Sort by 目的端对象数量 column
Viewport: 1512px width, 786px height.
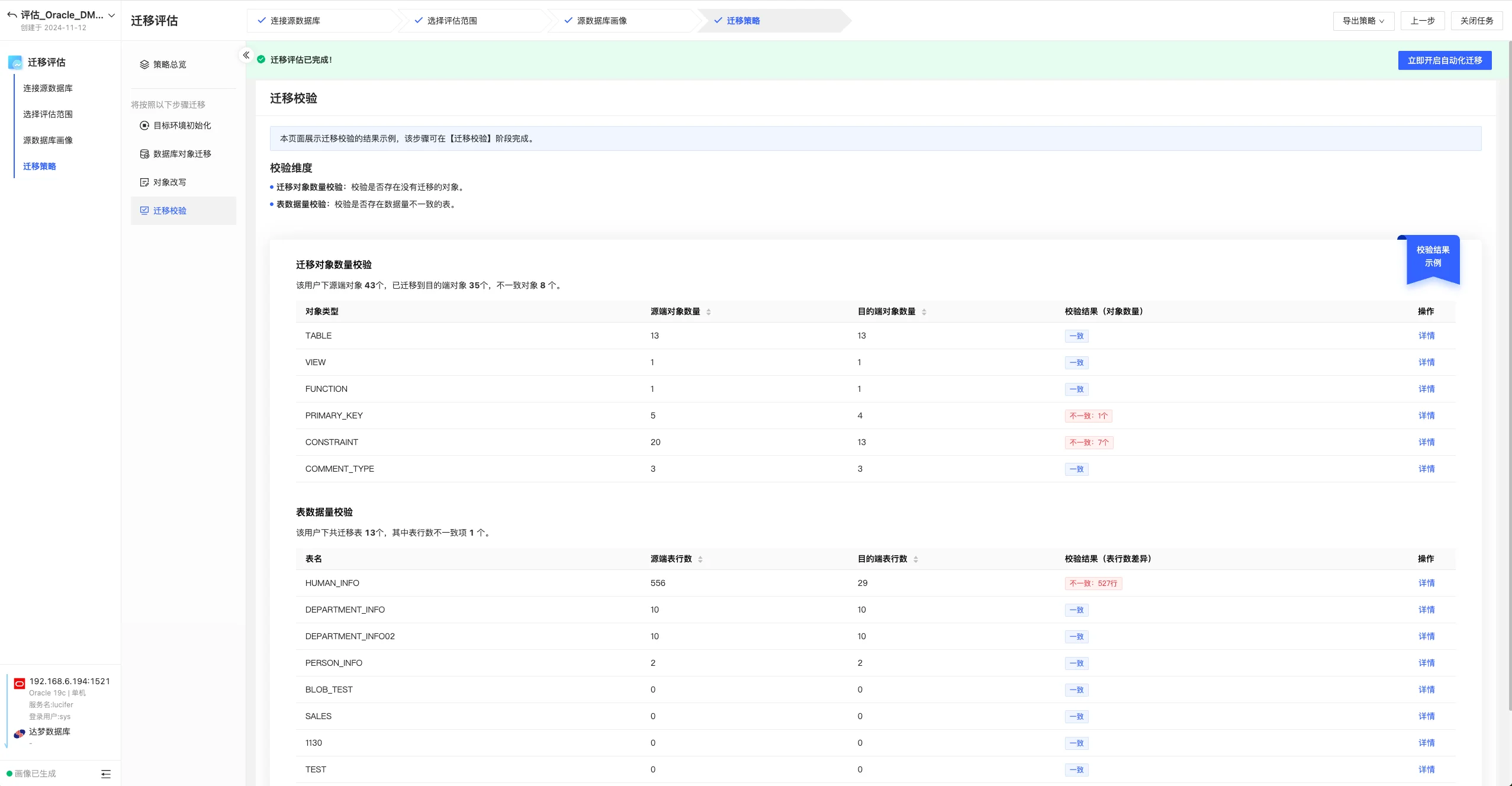tap(924, 312)
